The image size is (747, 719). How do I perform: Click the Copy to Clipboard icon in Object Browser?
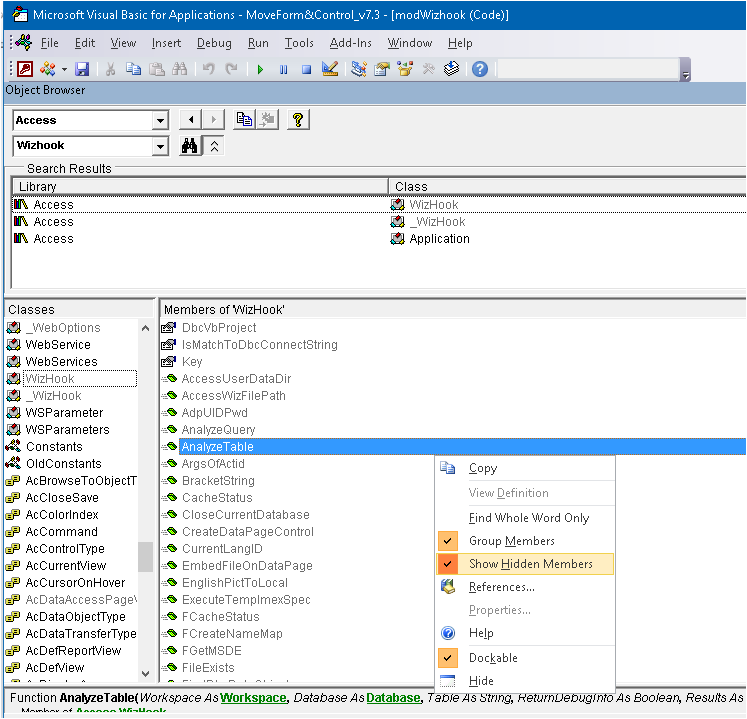[x=244, y=120]
